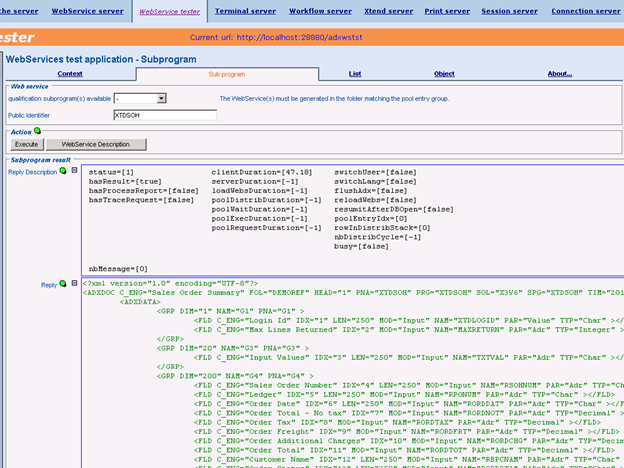The image size is (624, 468).
Task: Click the green icon next to Reply label
Action: (64, 284)
